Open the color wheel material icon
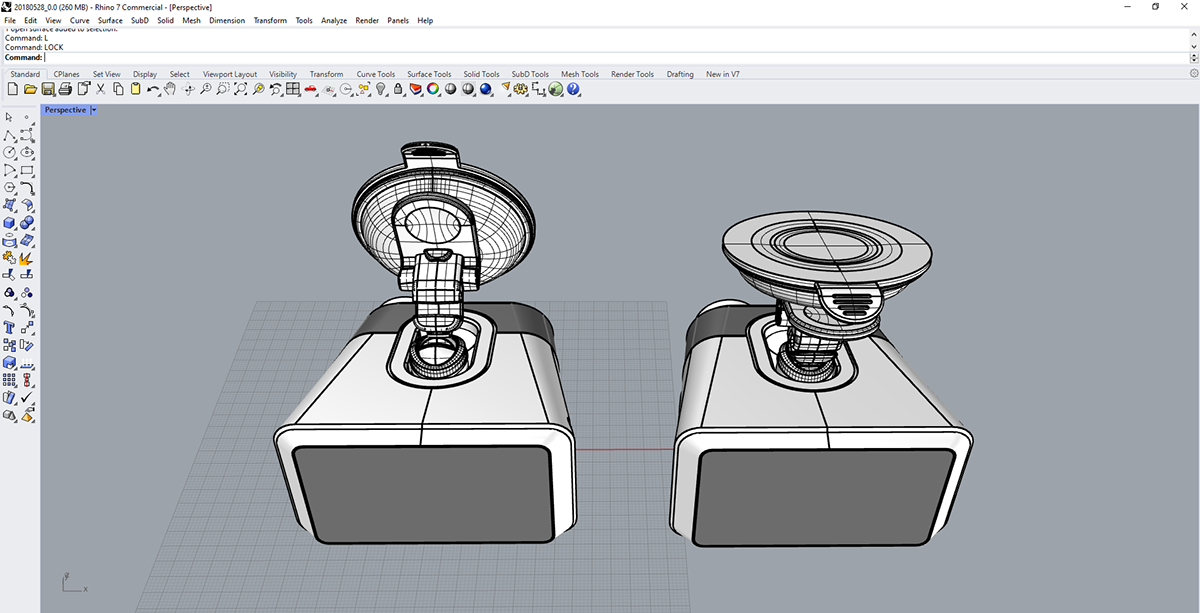This screenshot has width=1200, height=613. click(x=433, y=90)
